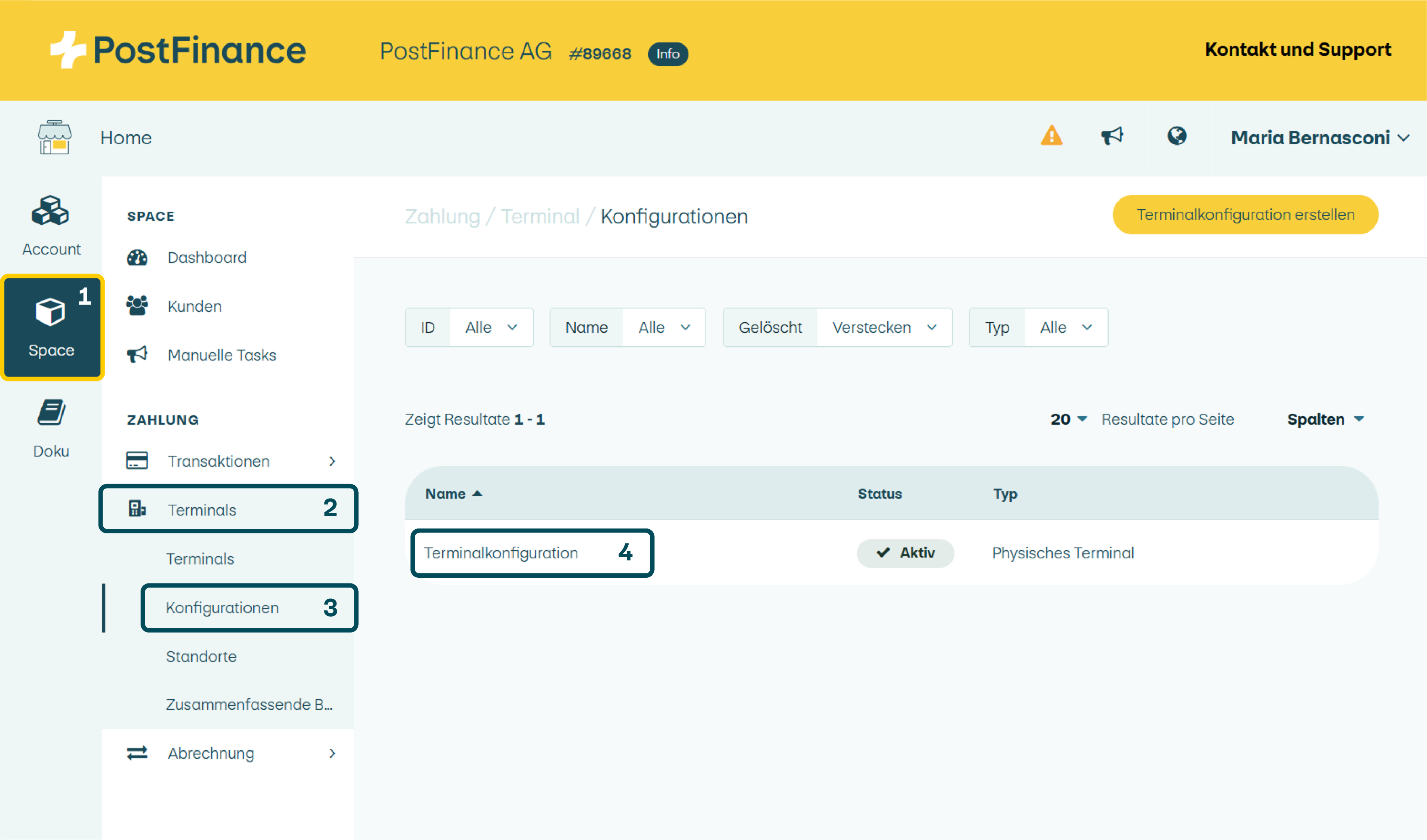Open the Typ filter dropdown
1427x840 pixels.
(1039, 327)
